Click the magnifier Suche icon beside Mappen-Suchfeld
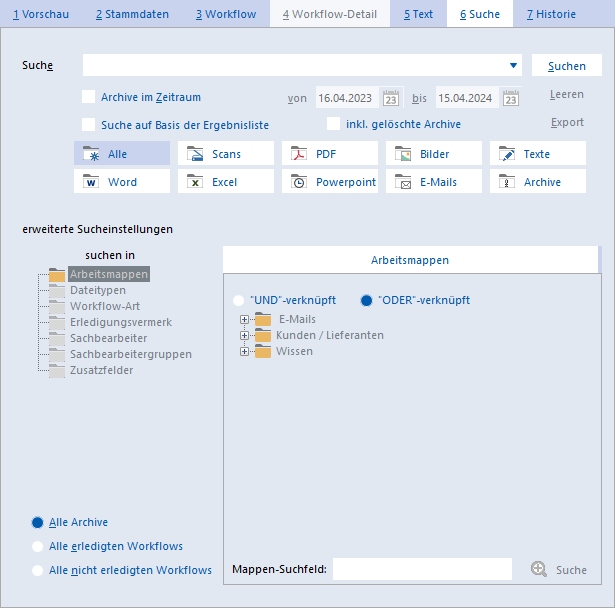Image resolution: width=615 pixels, height=608 pixels. point(539,569)
